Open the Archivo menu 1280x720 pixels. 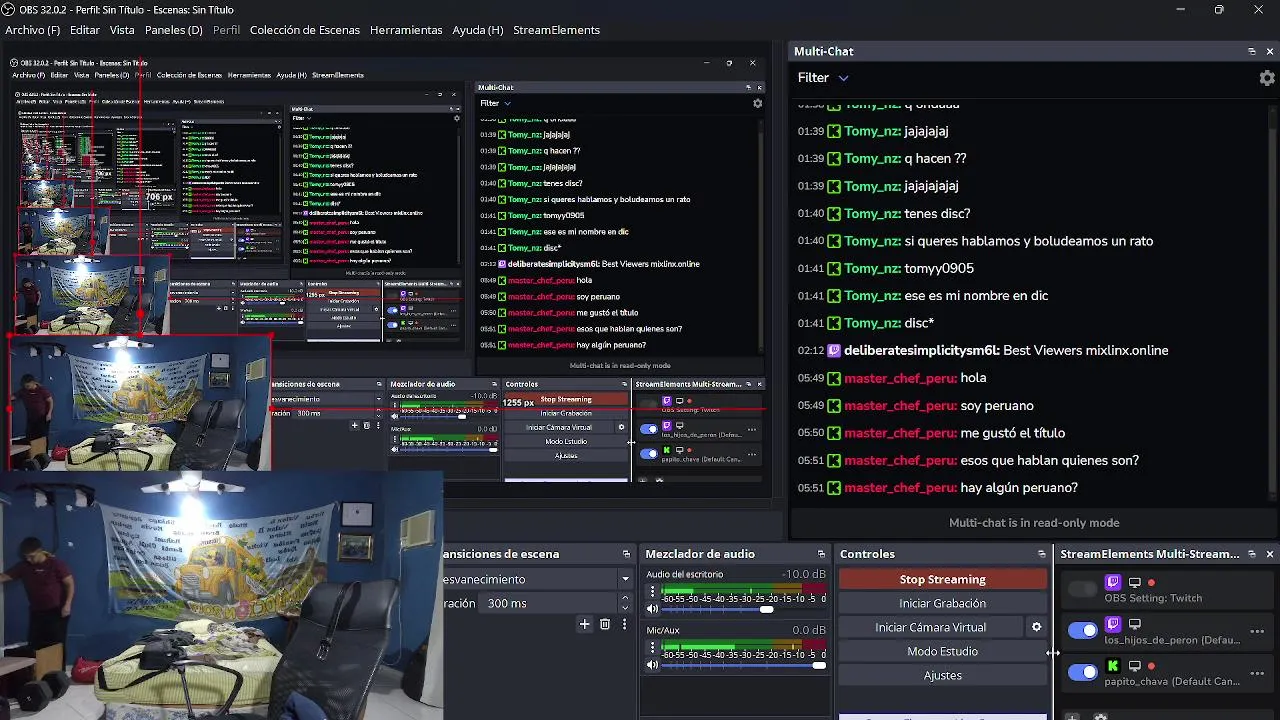32,30
